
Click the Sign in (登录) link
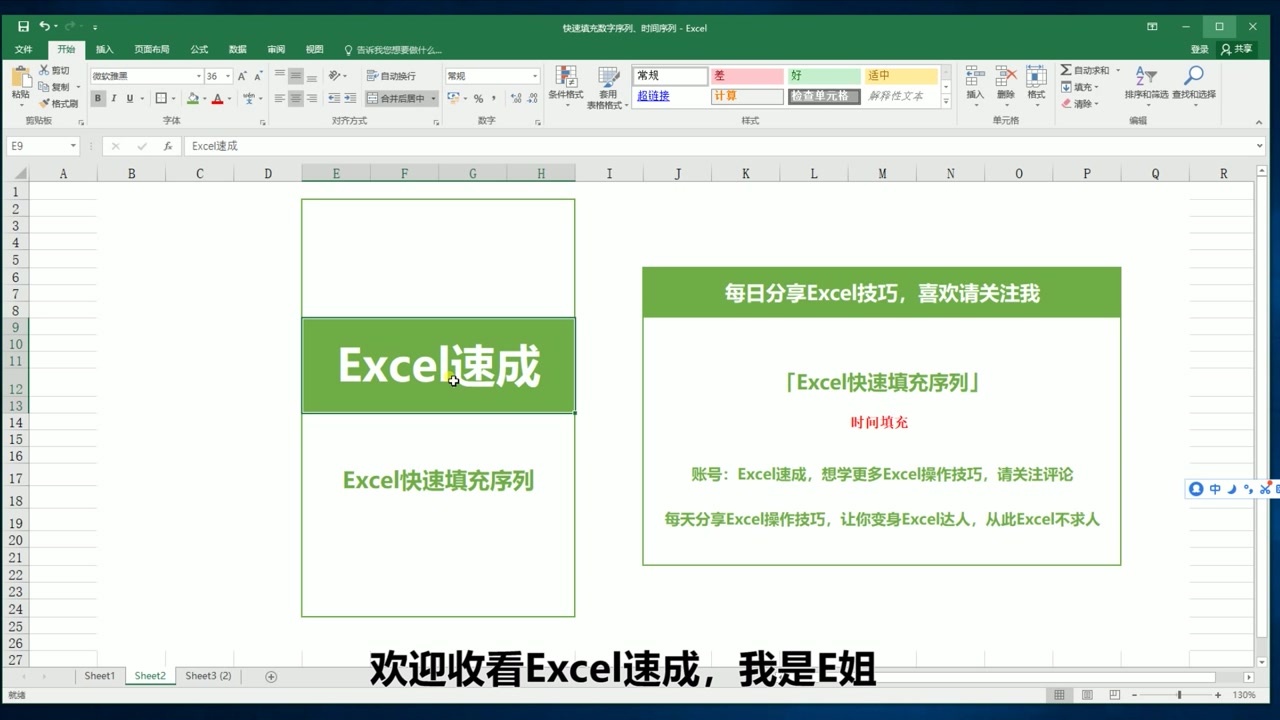[x=1200, y=49]
